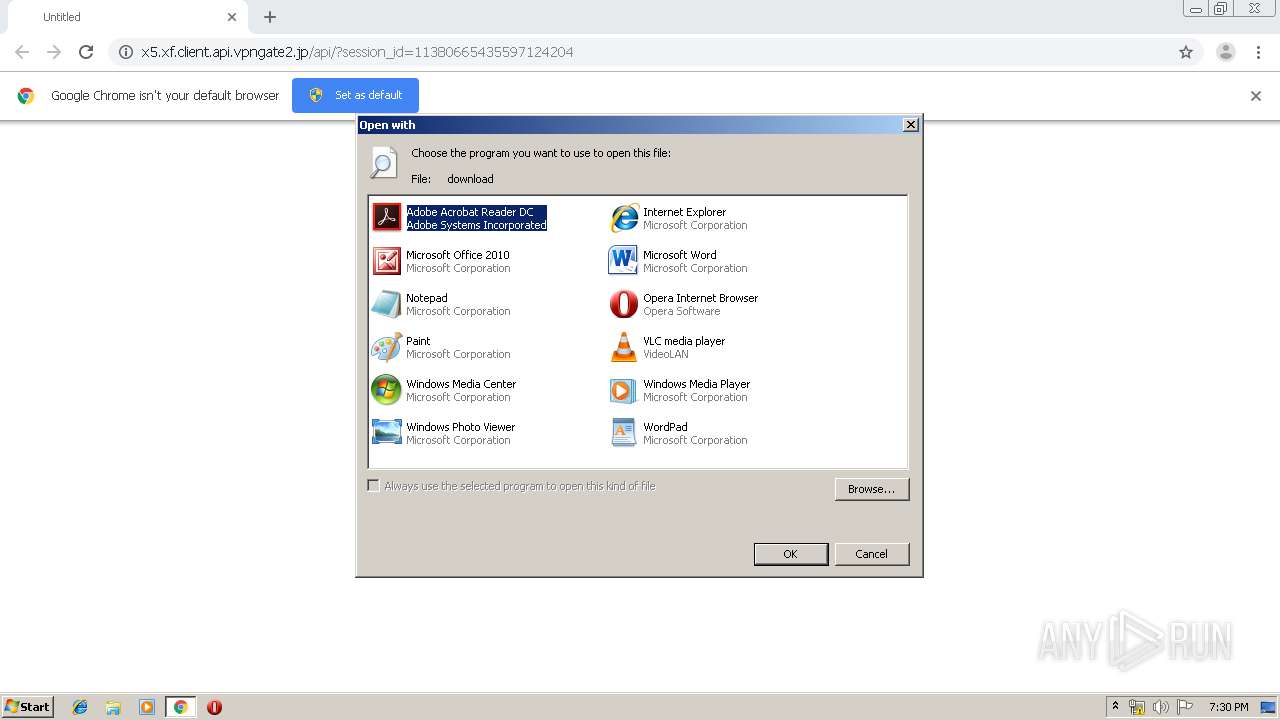Click the VideoLAN publisher label
The width and height of the screenshot is (1280, 720).
tap(666, 354)
